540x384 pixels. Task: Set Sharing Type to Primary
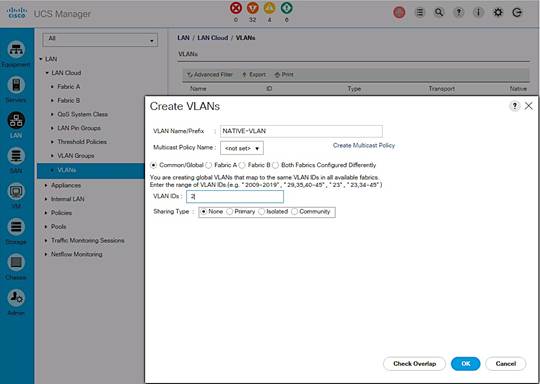230,212
